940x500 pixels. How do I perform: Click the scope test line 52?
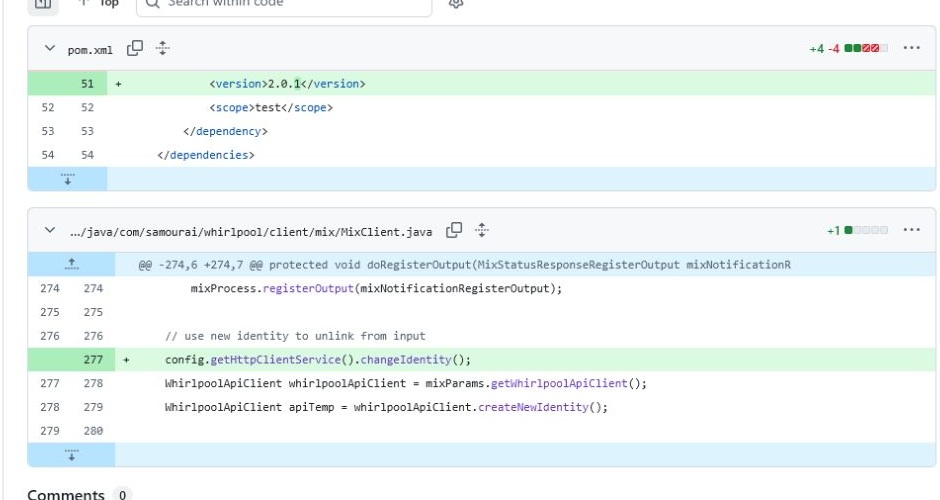tap(271, 107)
